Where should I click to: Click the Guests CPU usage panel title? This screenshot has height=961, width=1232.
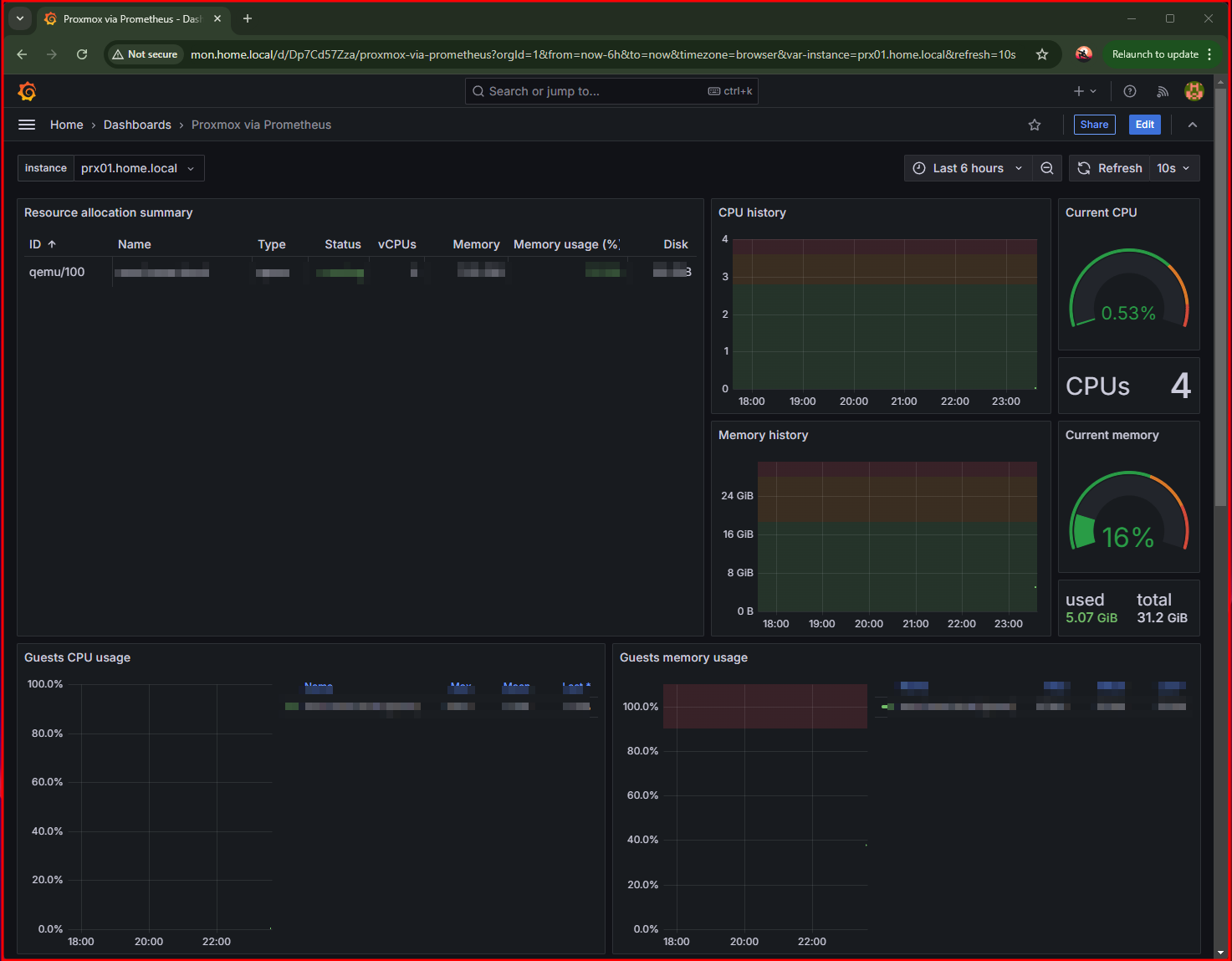(x=77, y=657)
